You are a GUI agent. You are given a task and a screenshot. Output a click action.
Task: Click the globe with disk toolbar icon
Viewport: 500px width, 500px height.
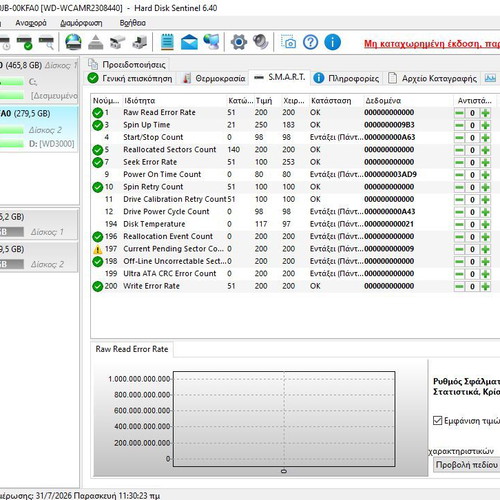[x=73, y=43]
